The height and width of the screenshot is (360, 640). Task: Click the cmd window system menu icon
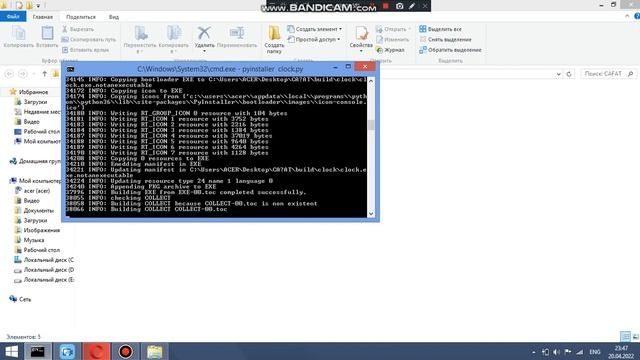(71, 69)
